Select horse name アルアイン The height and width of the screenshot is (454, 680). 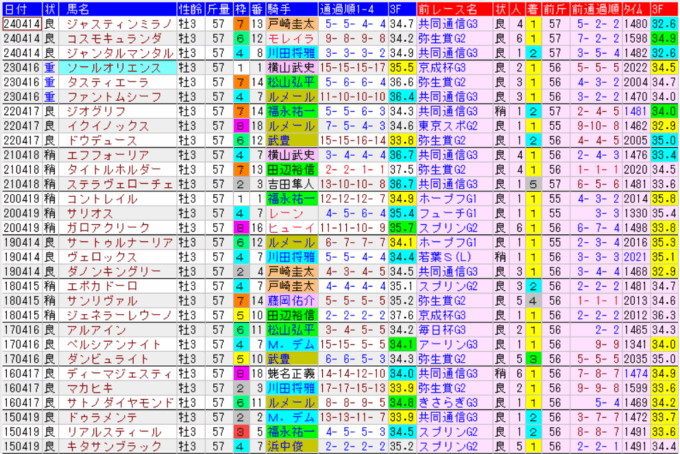click(x=96, y=330)
